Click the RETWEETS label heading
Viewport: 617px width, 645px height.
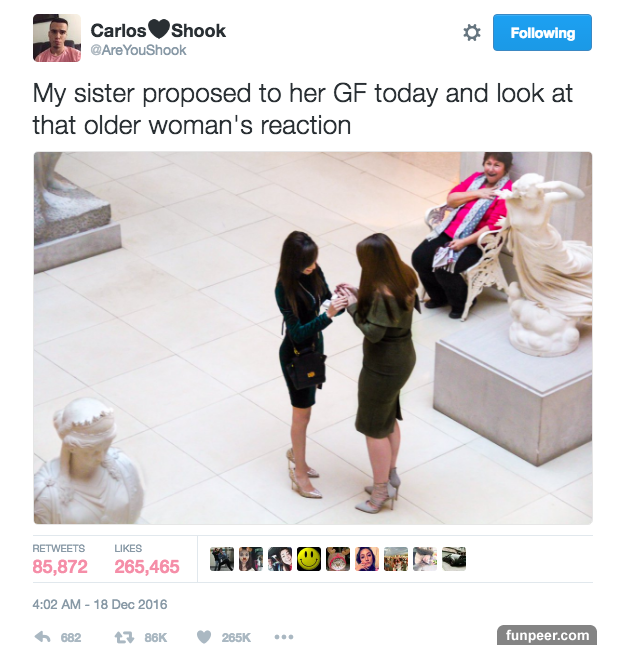click(x=58, y=548)
